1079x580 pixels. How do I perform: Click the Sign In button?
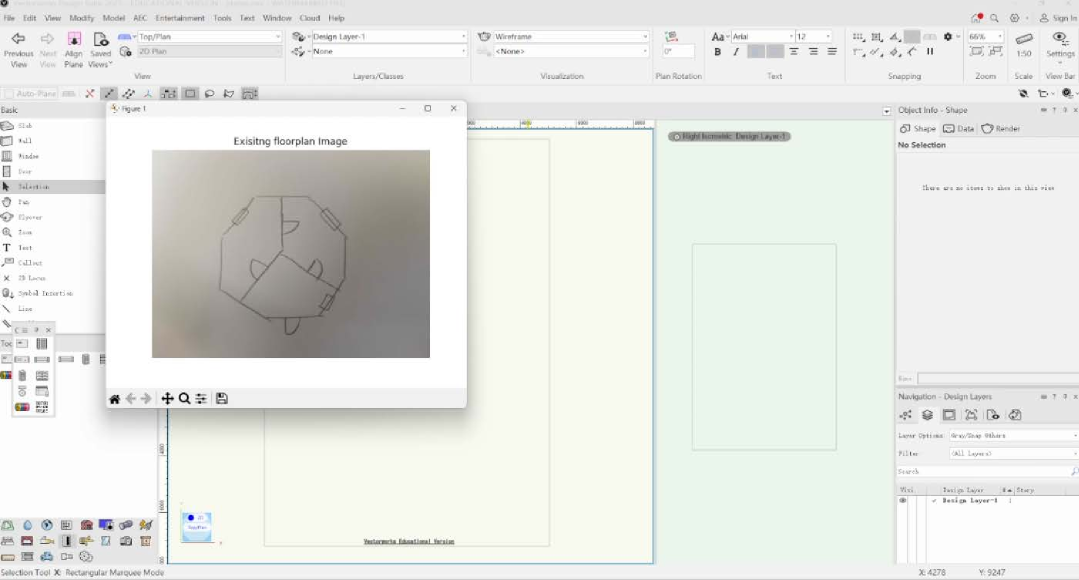tap(1058, 18)
